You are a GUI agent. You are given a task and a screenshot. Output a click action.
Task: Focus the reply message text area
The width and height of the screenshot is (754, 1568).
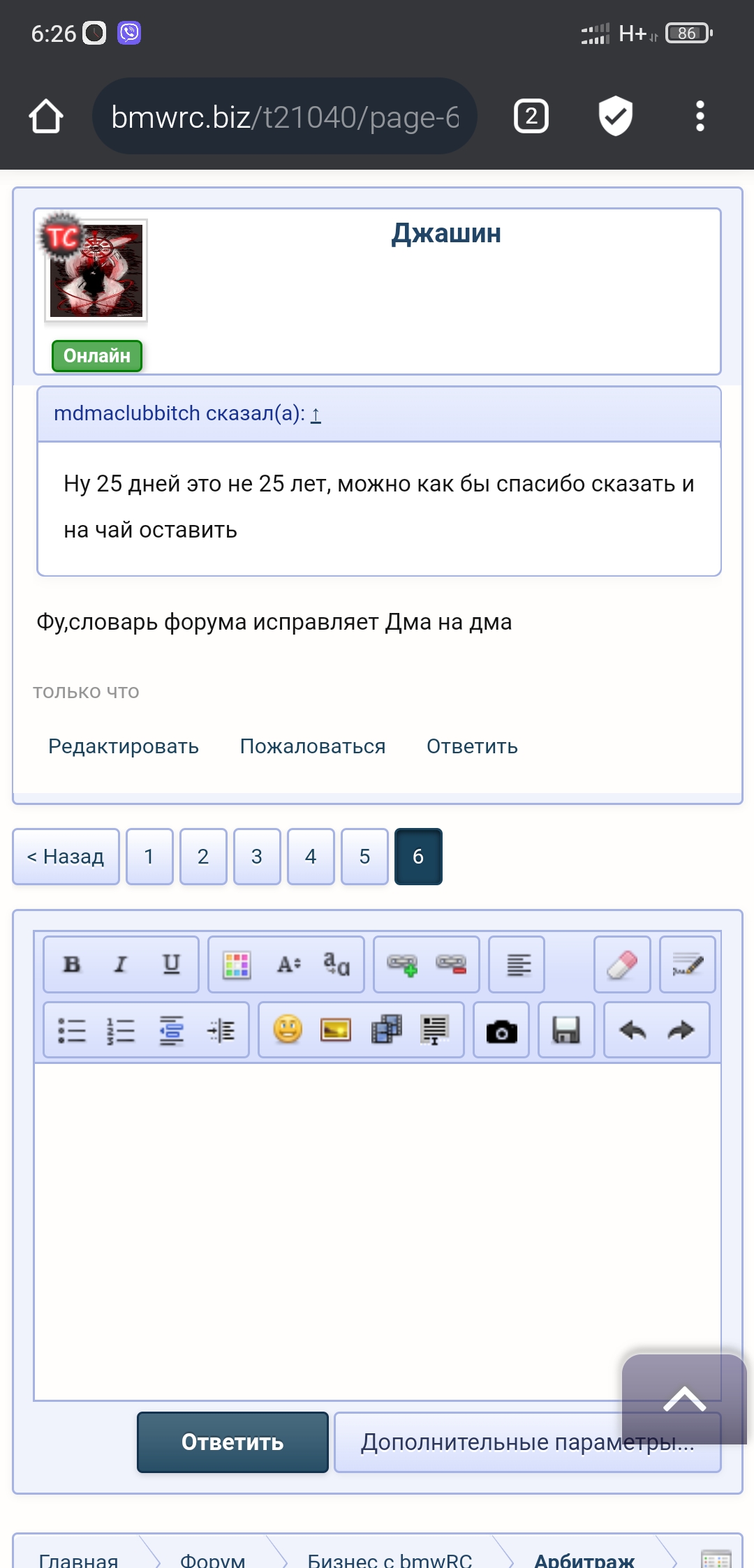(377, 1232)
